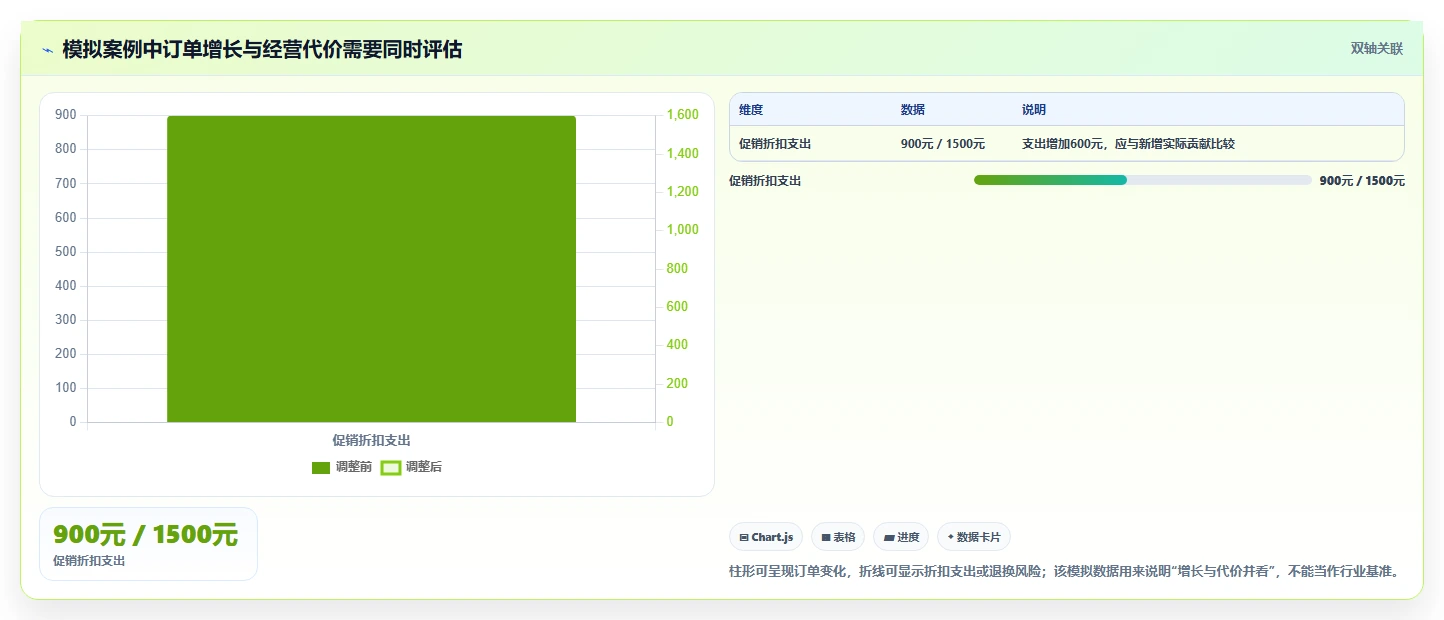The height and width of the screenshot is (620, 1444).
Task: Toggle the 调整后 legend item
Action: 412,467
